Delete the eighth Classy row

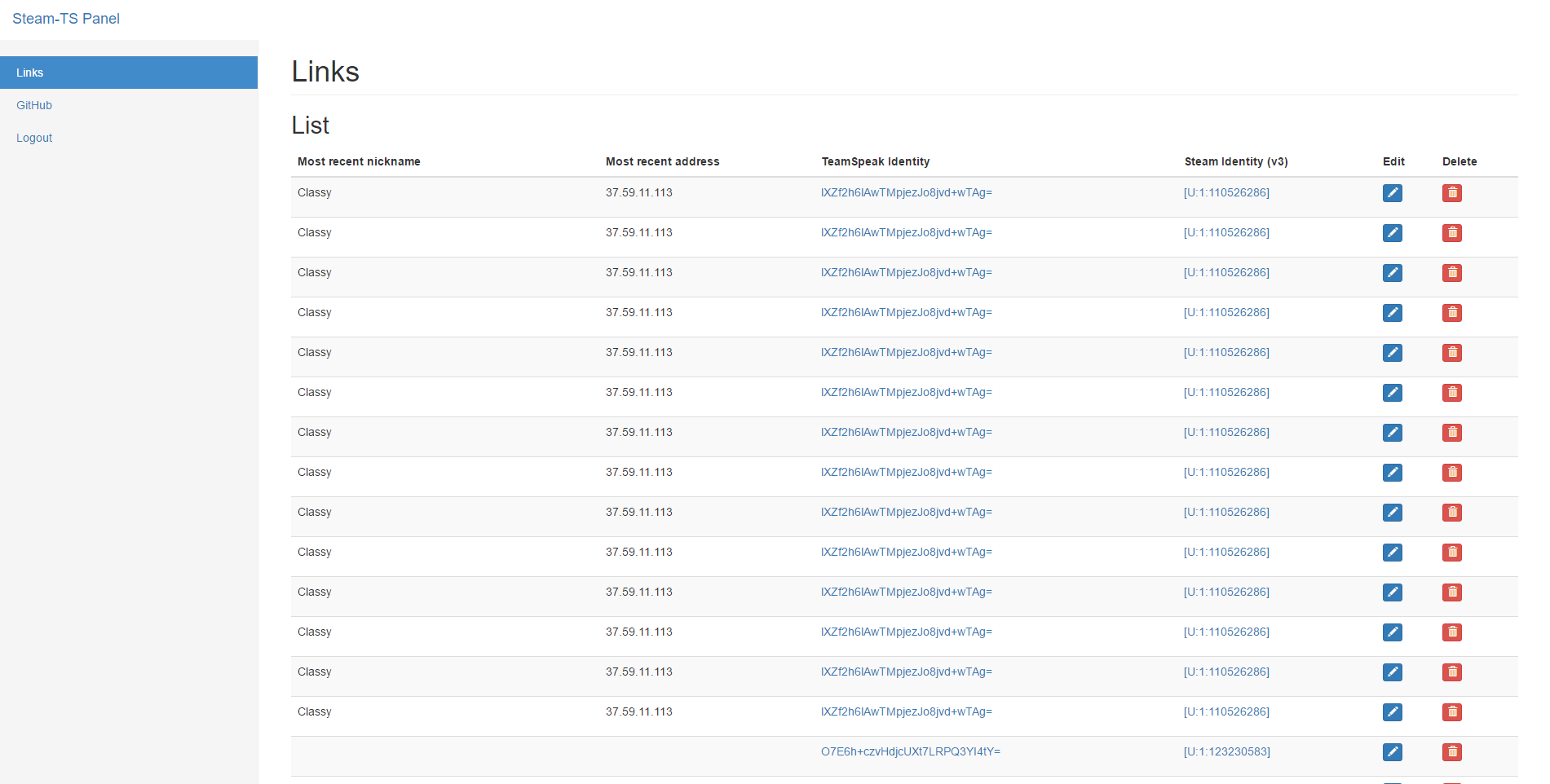[1452, 472]
